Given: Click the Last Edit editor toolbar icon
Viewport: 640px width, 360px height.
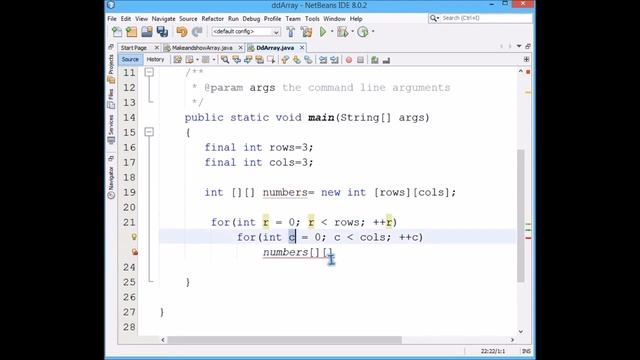Looking at the screenshot, I should pos(178,60).
